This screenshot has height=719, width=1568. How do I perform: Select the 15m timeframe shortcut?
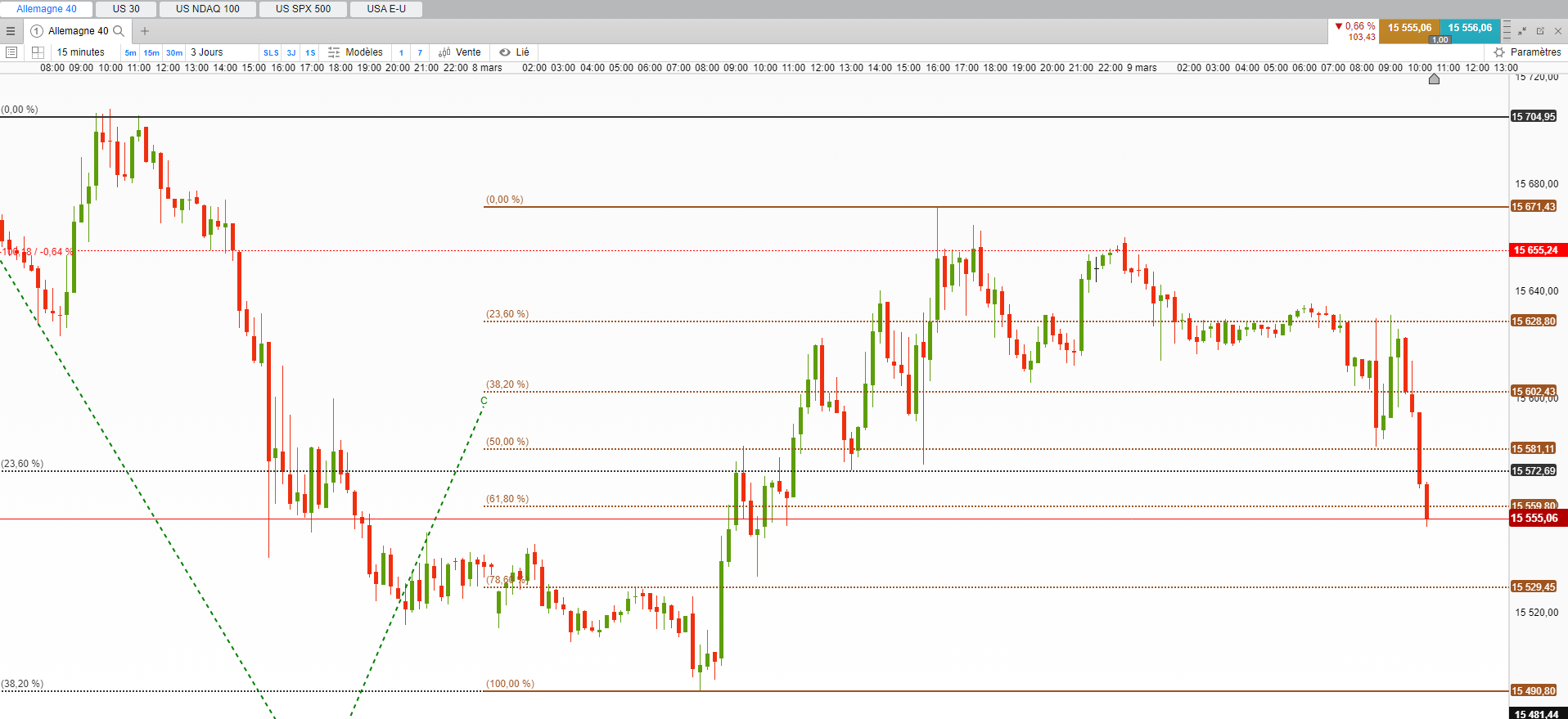click(x=152, y=53)
